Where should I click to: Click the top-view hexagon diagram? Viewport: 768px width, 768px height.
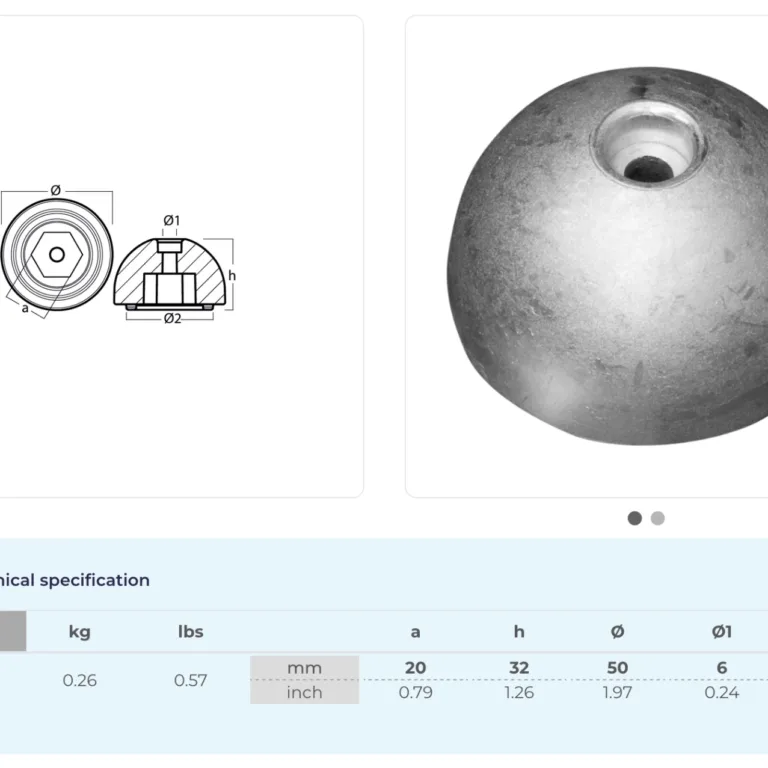56,253
